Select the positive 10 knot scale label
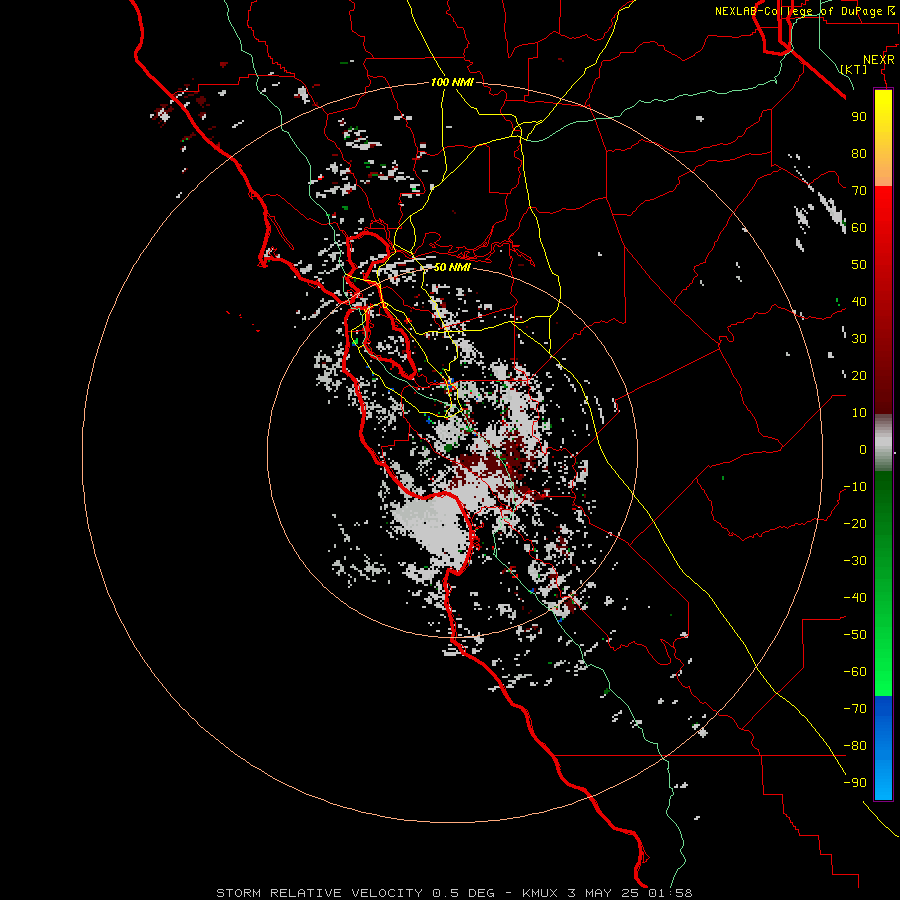900x900 pixels. [859, 413]
